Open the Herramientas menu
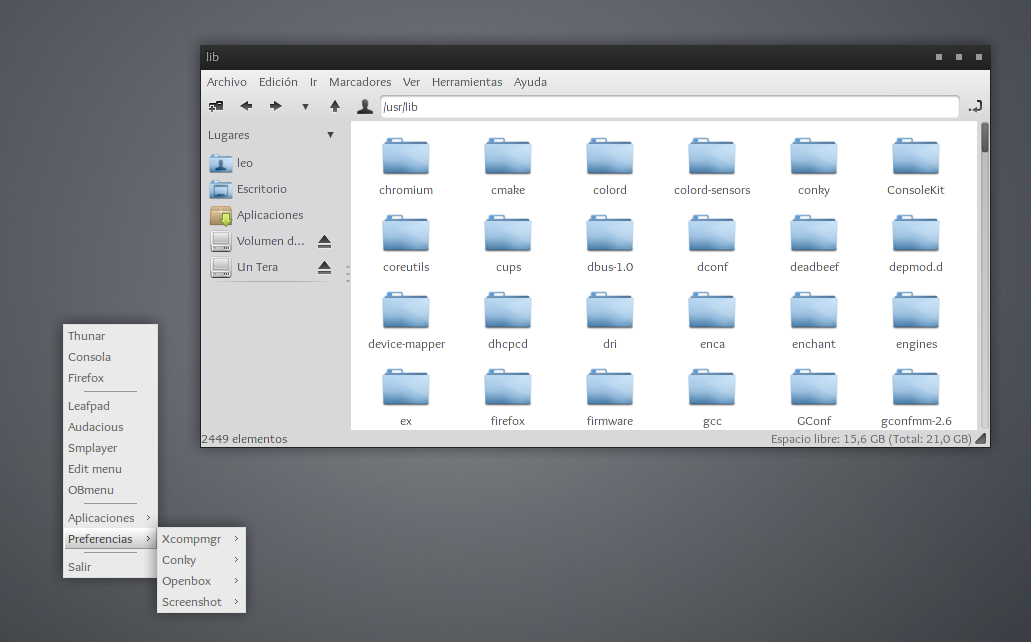Image resolution: width=1031 pixels, height=642 pixels. click(467, 82)
